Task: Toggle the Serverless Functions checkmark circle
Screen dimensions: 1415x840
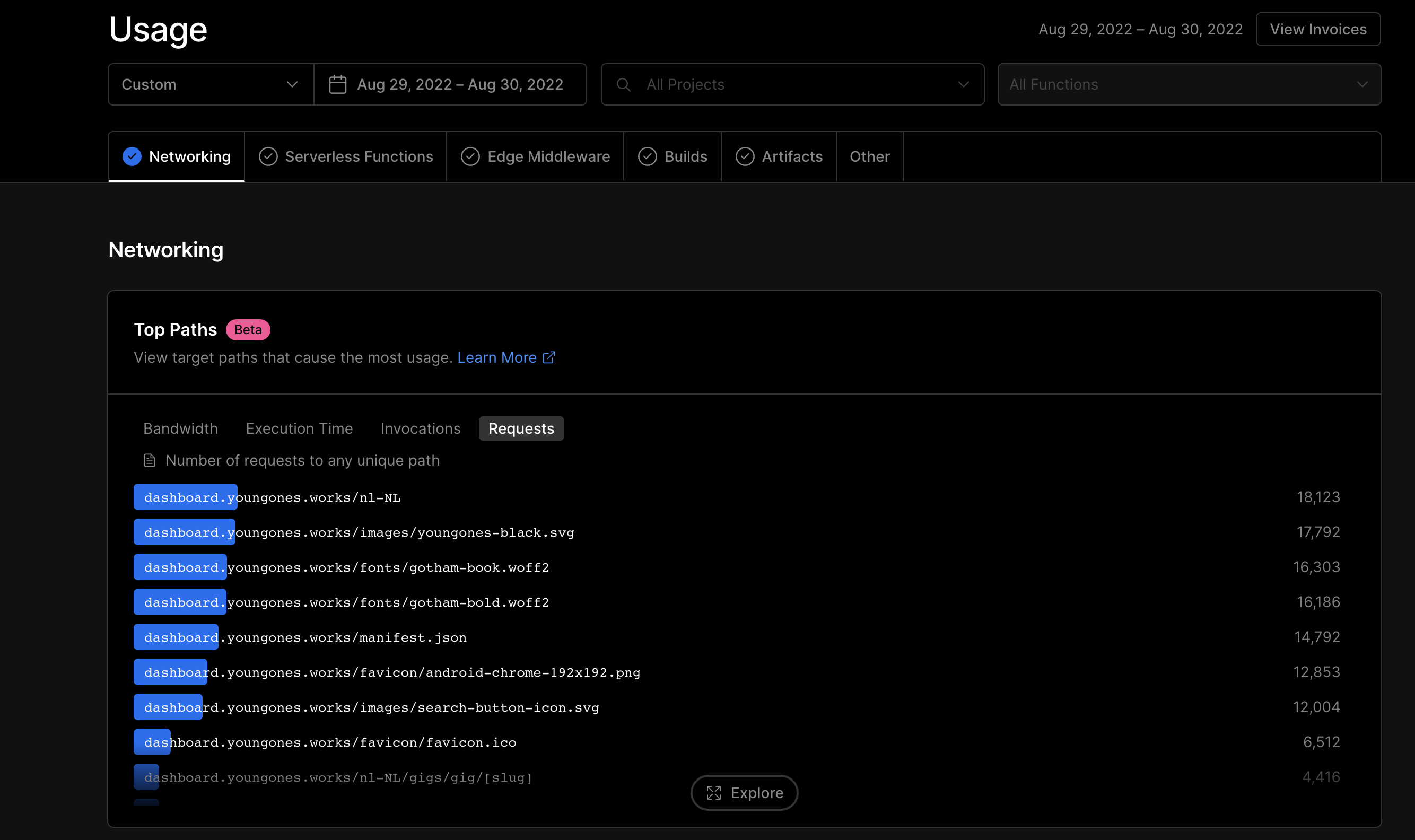Action: click(x=268, y=156)
